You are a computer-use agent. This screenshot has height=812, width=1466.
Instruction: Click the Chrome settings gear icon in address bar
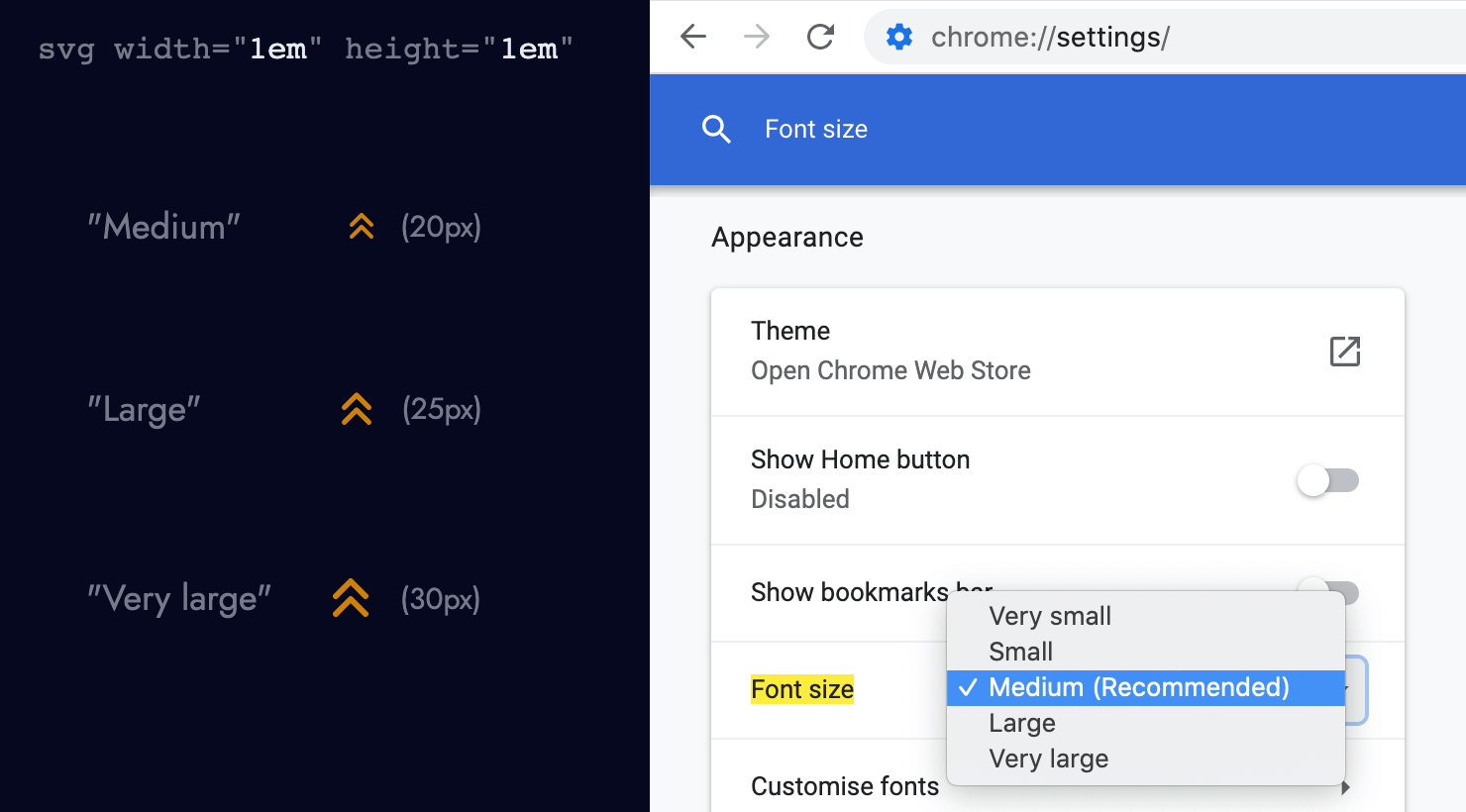click(x=899, y=38)
